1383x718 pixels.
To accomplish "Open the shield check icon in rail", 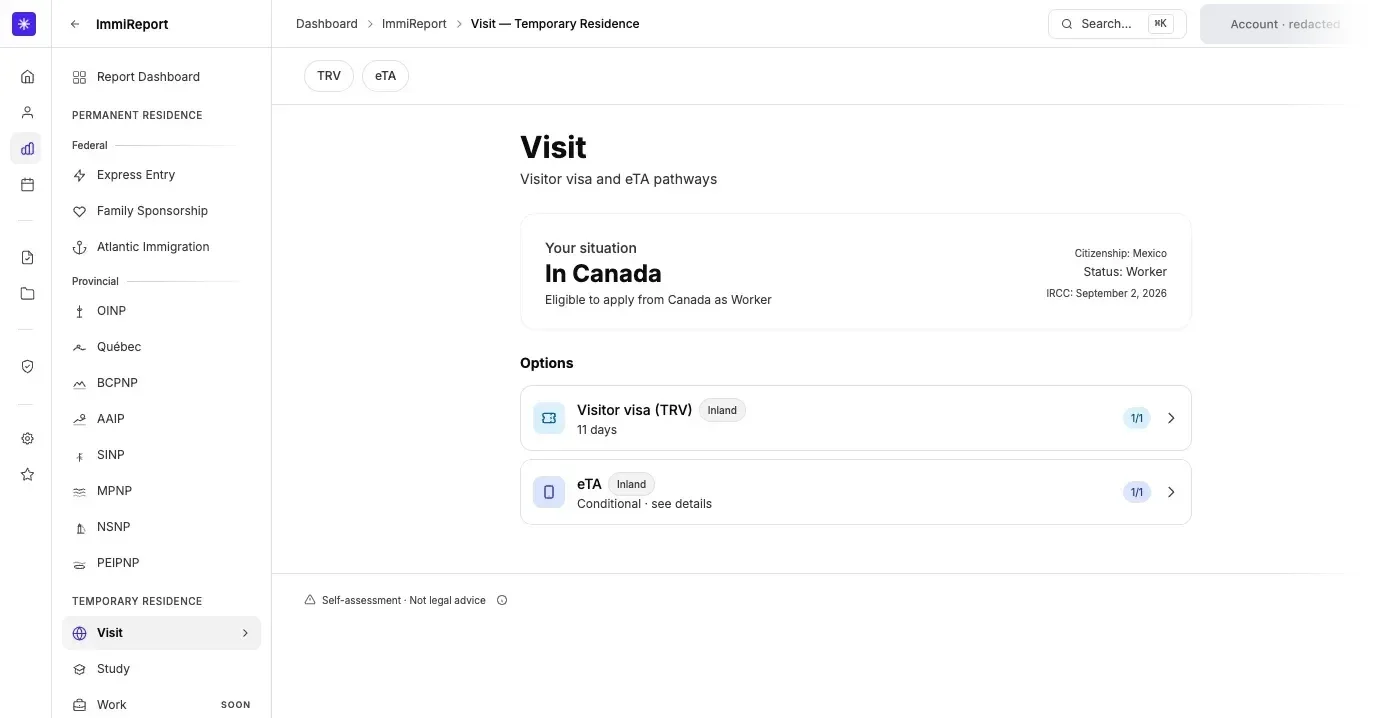I will click(x=27, y=367).
